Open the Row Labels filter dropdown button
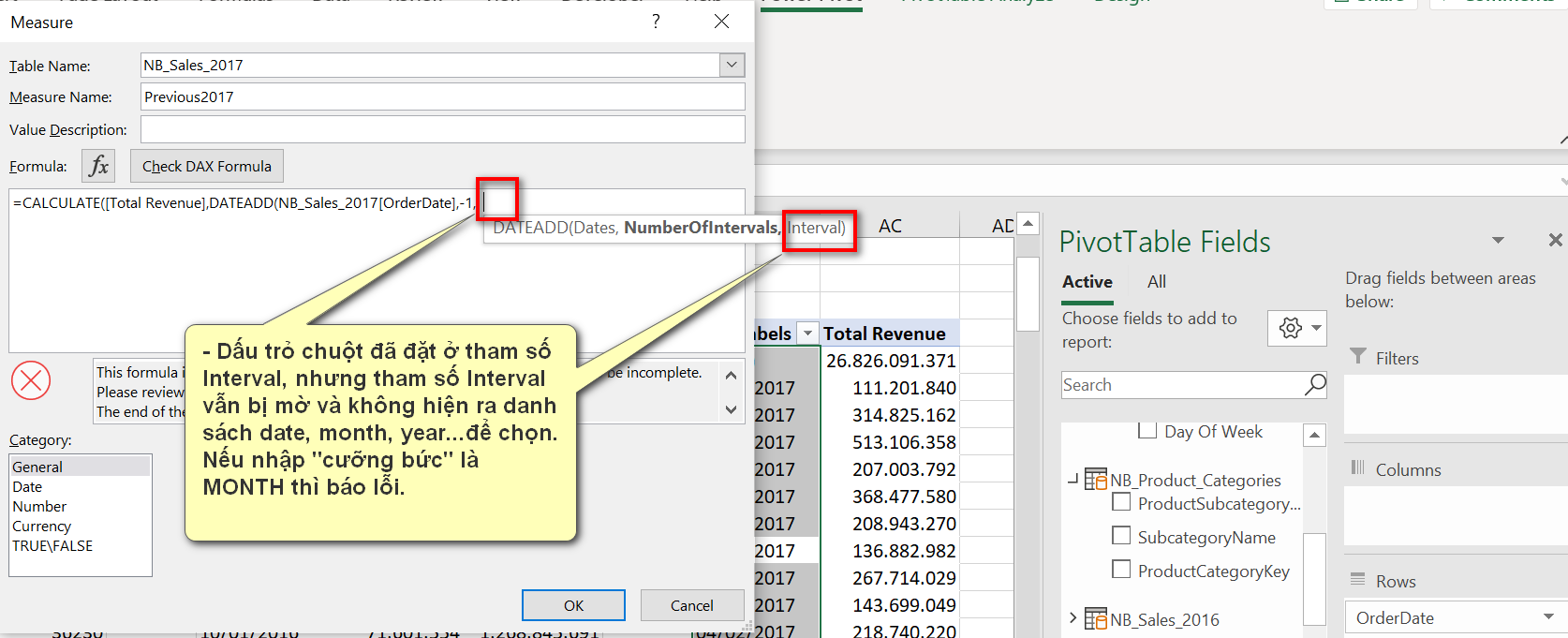Screen dimensions: 1568x638 [807, 334]
